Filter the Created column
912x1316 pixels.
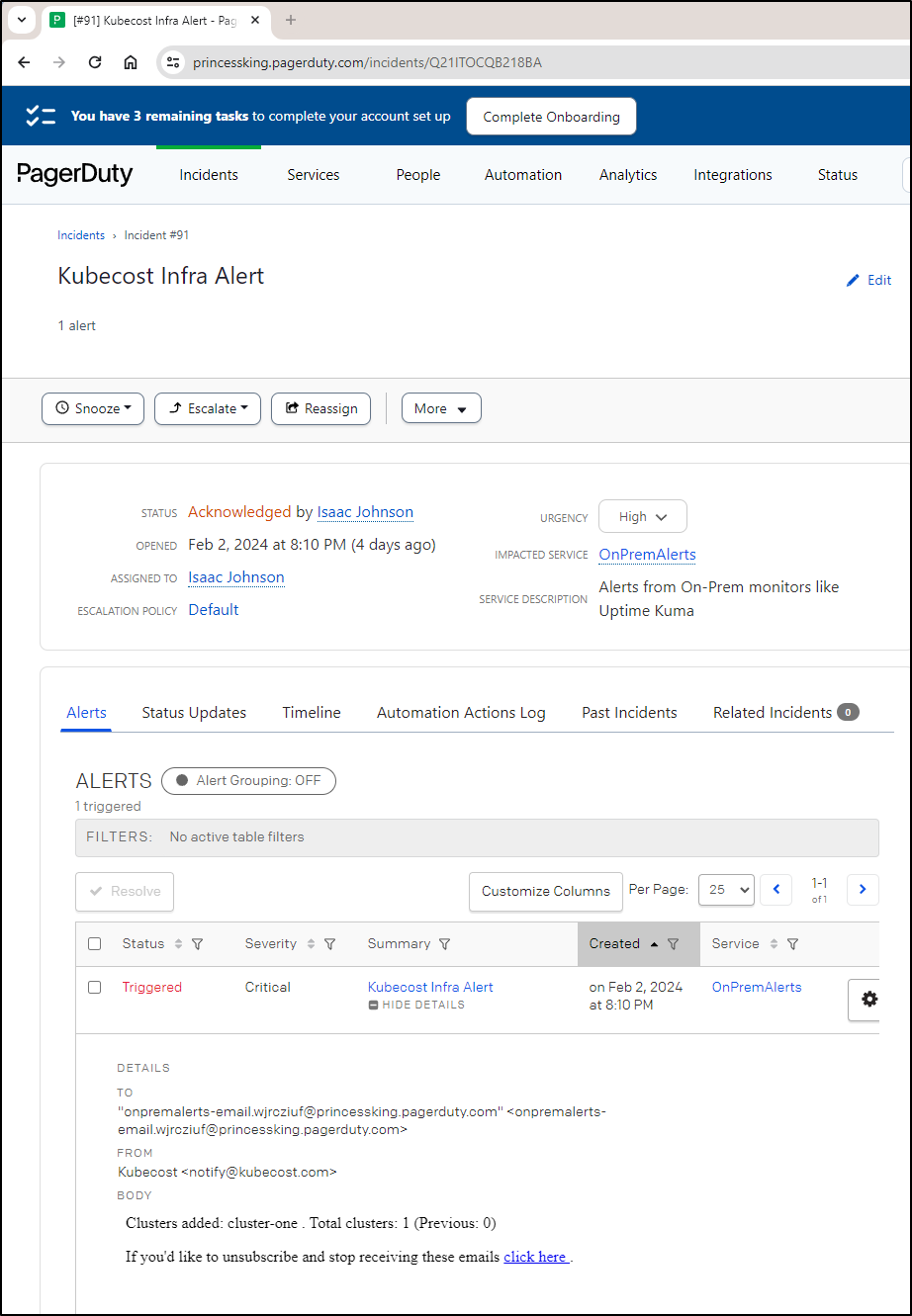[674, 944]
